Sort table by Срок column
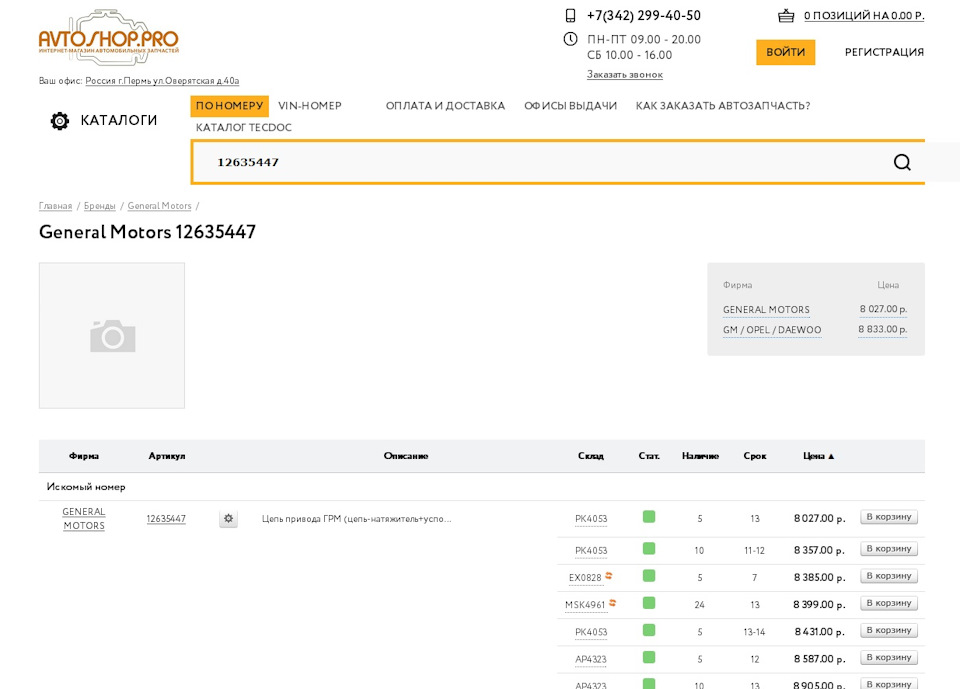Screen dimensions: 960x689 point(755,456)
